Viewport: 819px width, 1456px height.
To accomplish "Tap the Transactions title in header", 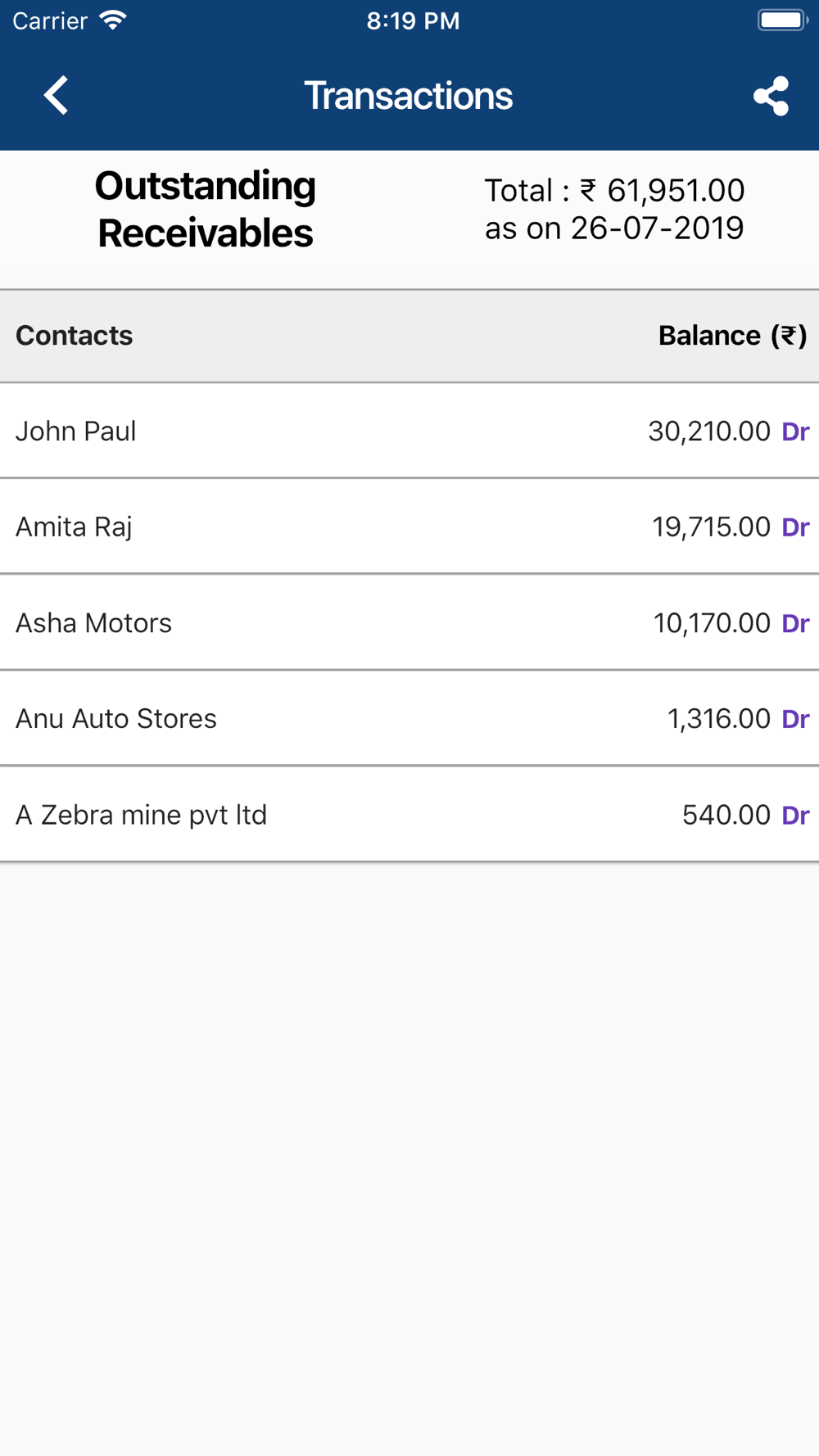I will [408, 96].
